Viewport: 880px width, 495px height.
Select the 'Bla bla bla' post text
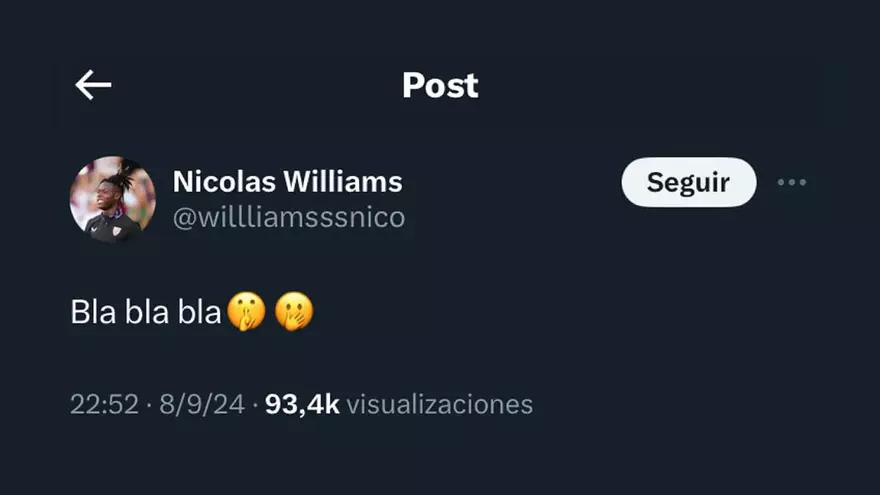pyautogui.click(x=146, y=312)
